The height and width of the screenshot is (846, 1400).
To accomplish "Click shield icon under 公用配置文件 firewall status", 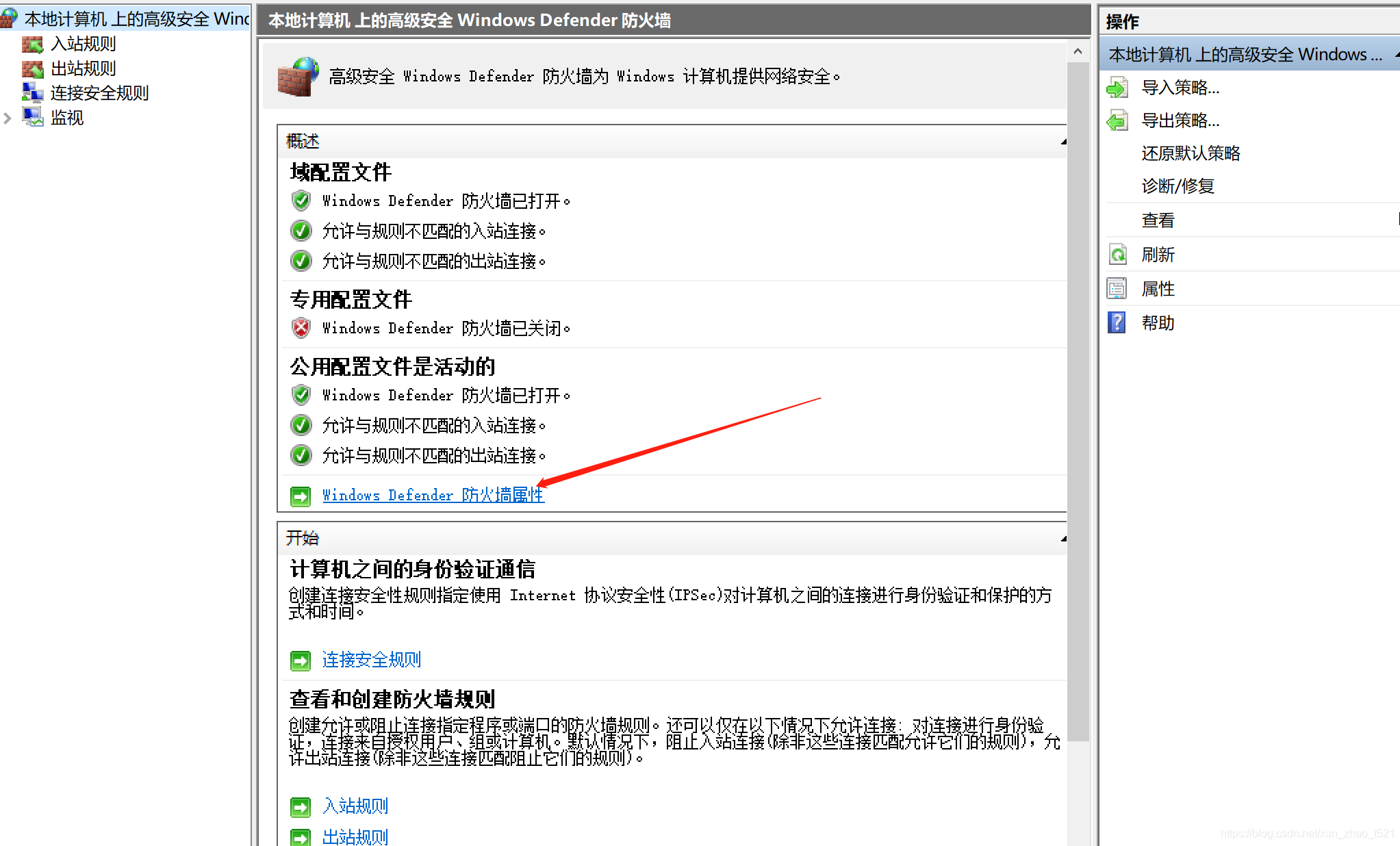I will (301, 395).
